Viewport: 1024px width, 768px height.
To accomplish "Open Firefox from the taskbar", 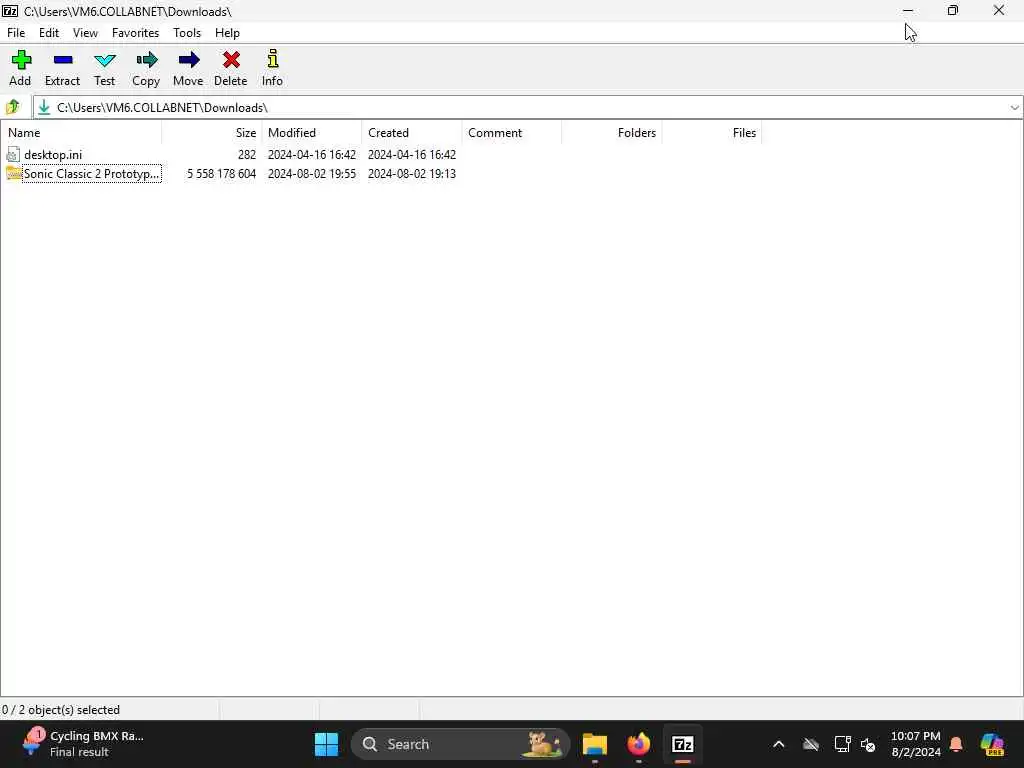I will [x=639, y=744].
